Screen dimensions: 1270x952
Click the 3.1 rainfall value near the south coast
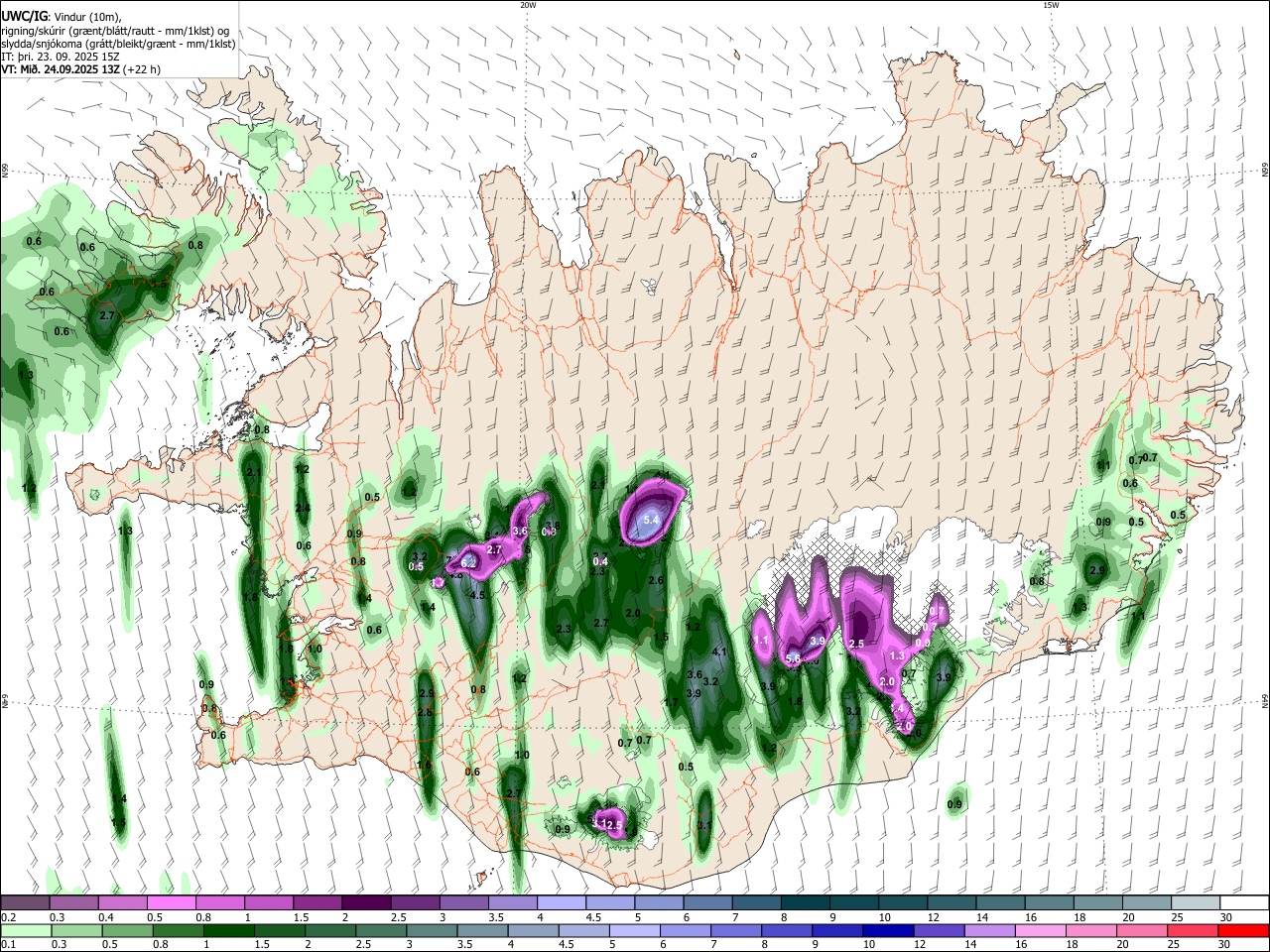pyautogui.click(x=704, y=824)
